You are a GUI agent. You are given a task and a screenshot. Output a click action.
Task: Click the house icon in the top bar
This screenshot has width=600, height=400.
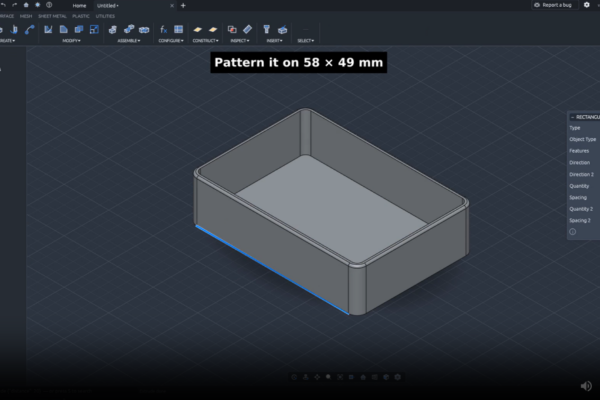26,5
